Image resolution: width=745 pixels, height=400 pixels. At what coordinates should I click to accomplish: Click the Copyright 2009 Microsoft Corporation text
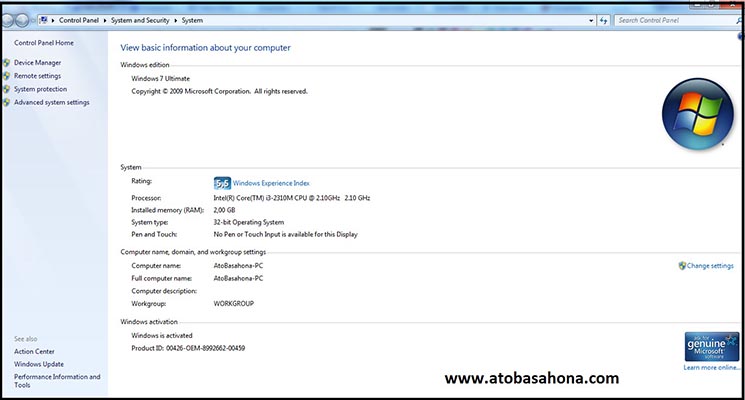(x=220, y=92)
